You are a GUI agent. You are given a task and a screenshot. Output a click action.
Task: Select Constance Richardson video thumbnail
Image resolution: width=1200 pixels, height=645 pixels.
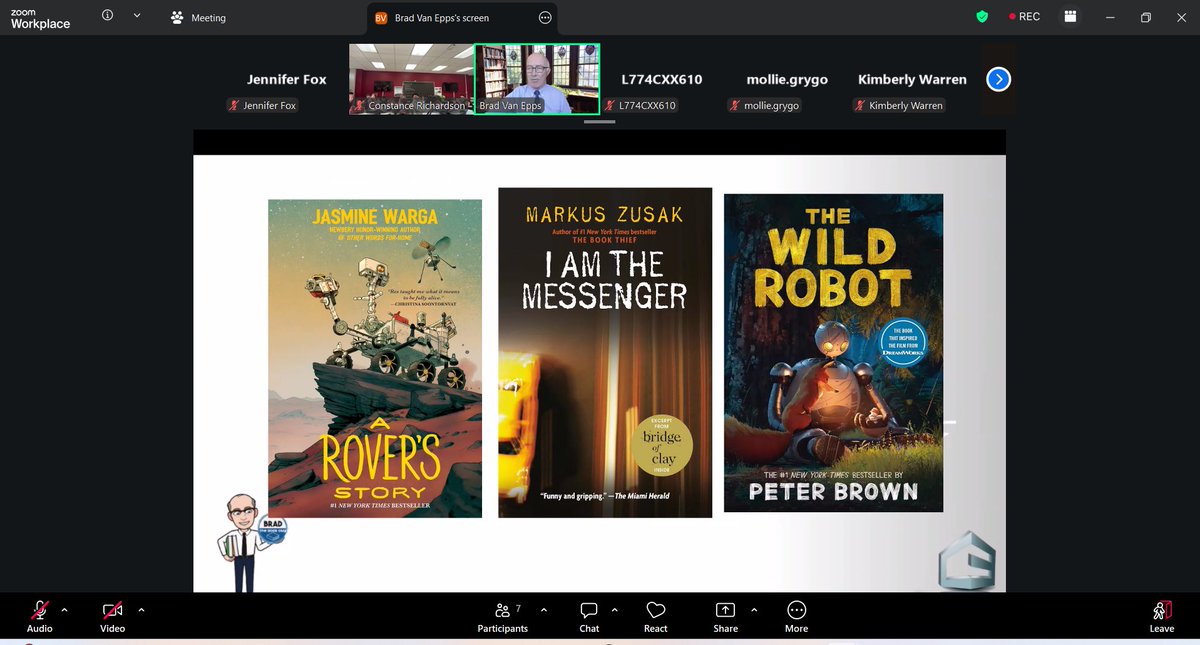(411, 79)
